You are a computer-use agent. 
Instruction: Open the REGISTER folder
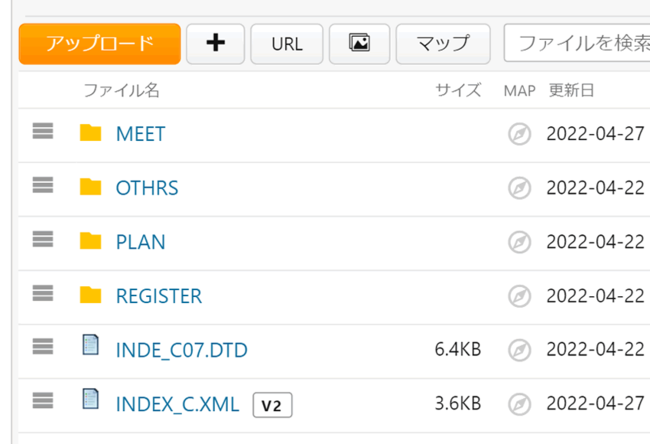[159, 296]
